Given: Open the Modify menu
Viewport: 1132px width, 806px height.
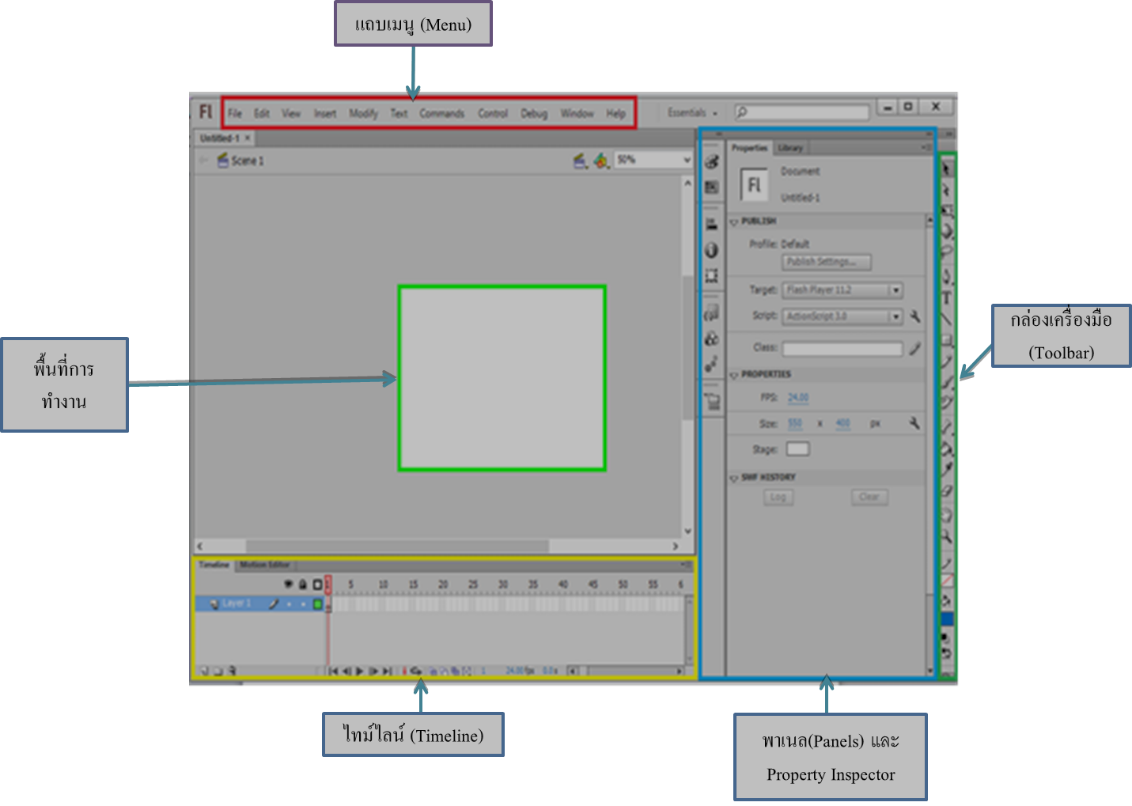Looking at the screenshot, I should tap(365, 113).
